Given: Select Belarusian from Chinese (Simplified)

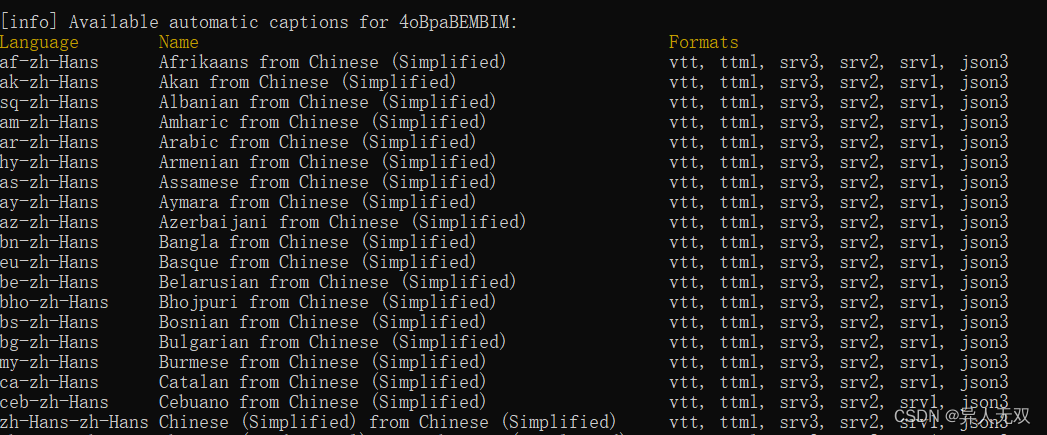Looking at the screenshot, I should click(x=337, y=283).
